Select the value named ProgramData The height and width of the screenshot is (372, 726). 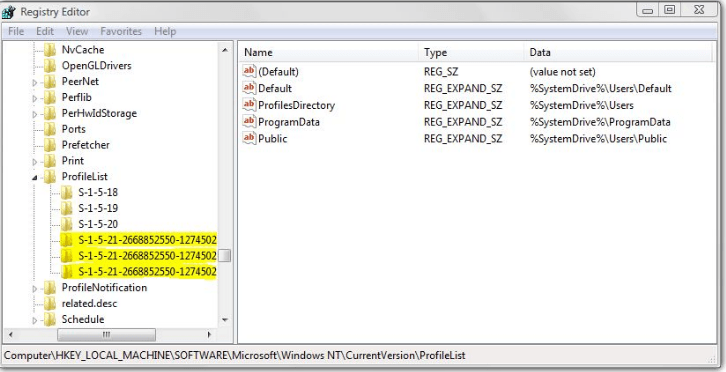tap(289, 122)
